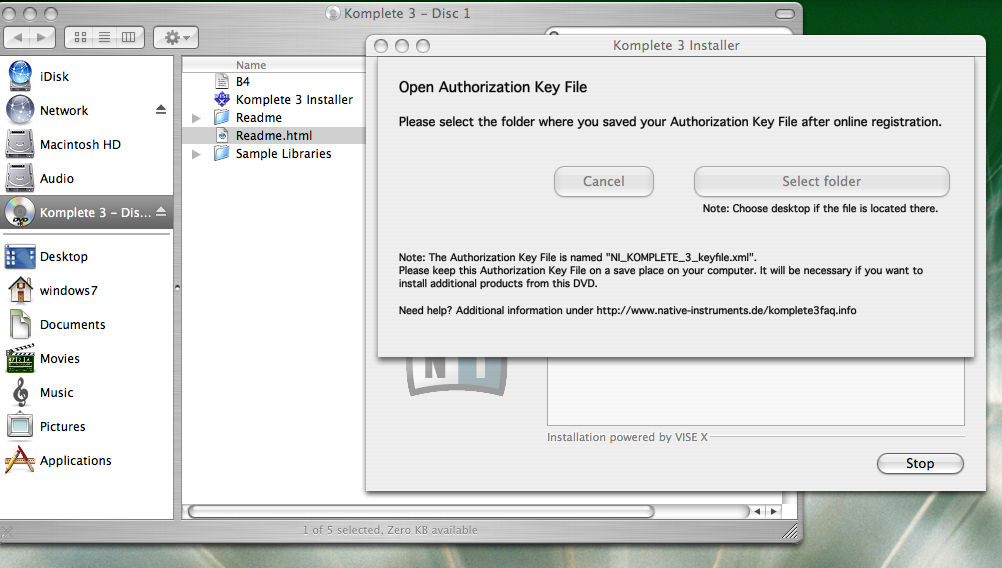
Task: Select Komplete 3 DVD disc icon
Action: click(x=20, y=212)
